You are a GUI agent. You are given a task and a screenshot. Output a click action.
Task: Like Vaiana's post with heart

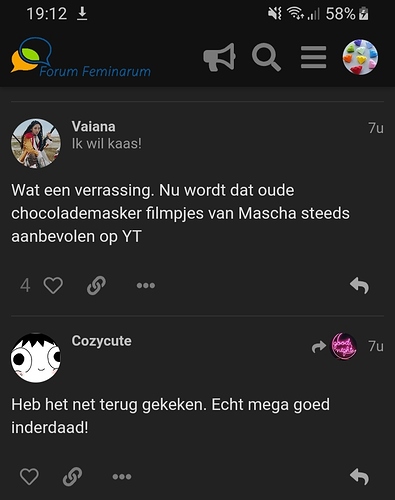[53, 285]
